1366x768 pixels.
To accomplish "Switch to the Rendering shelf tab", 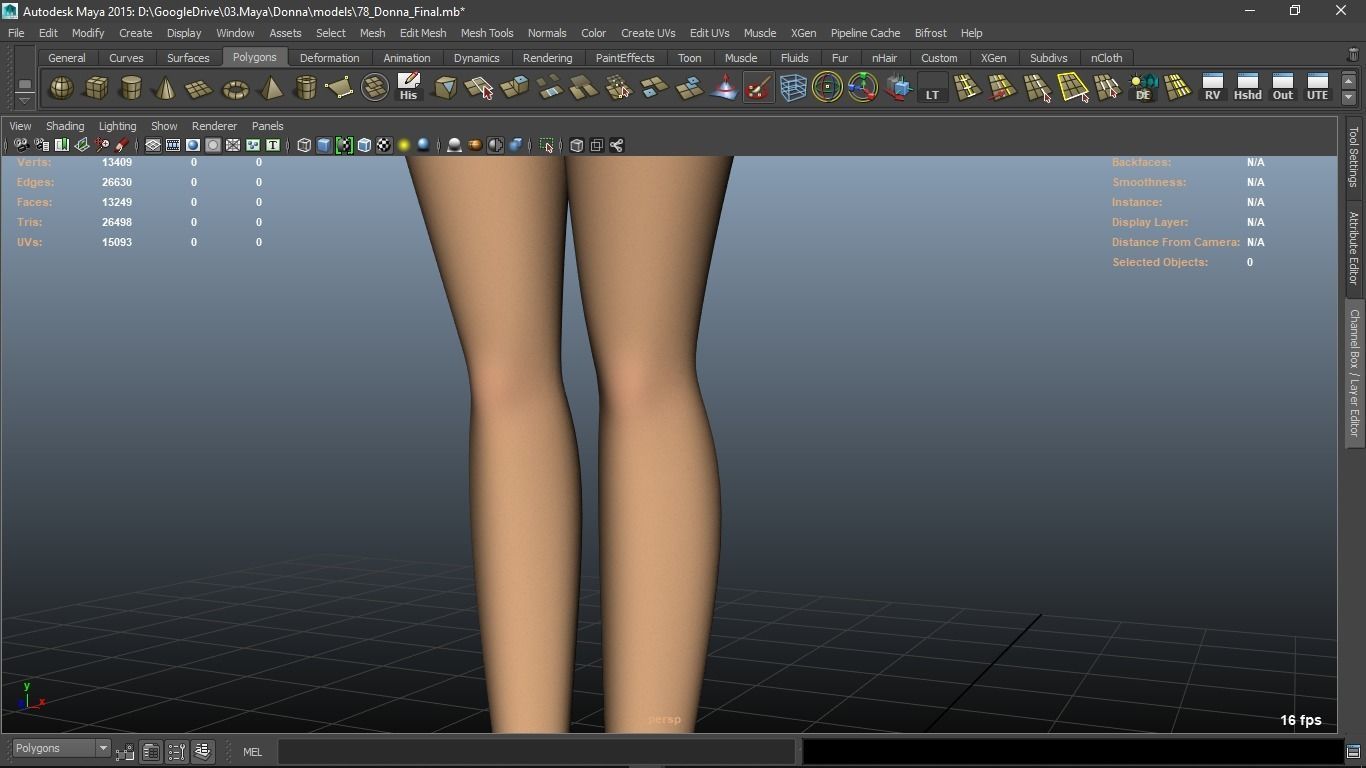I will [x=547, y=58].
